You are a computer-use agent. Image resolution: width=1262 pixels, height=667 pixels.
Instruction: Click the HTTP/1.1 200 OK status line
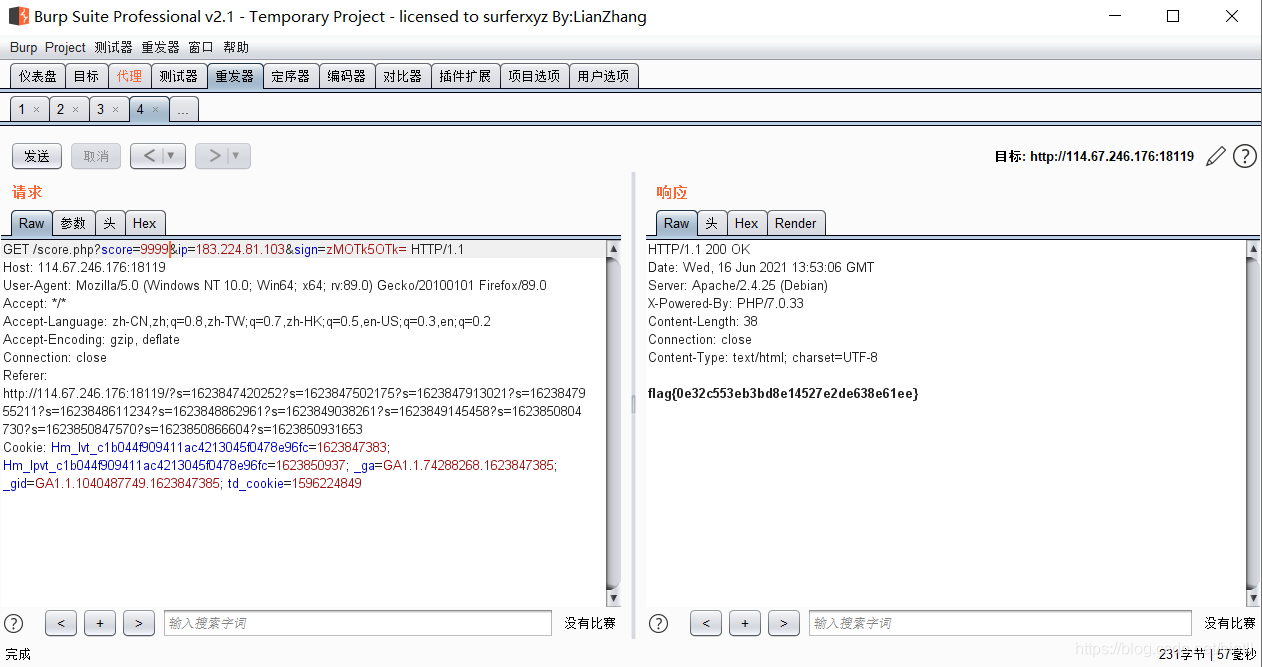pyautogui.click(x=699, y=249)
